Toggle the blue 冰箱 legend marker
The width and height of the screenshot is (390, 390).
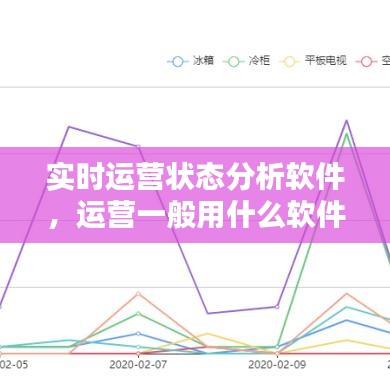(178, 61)
